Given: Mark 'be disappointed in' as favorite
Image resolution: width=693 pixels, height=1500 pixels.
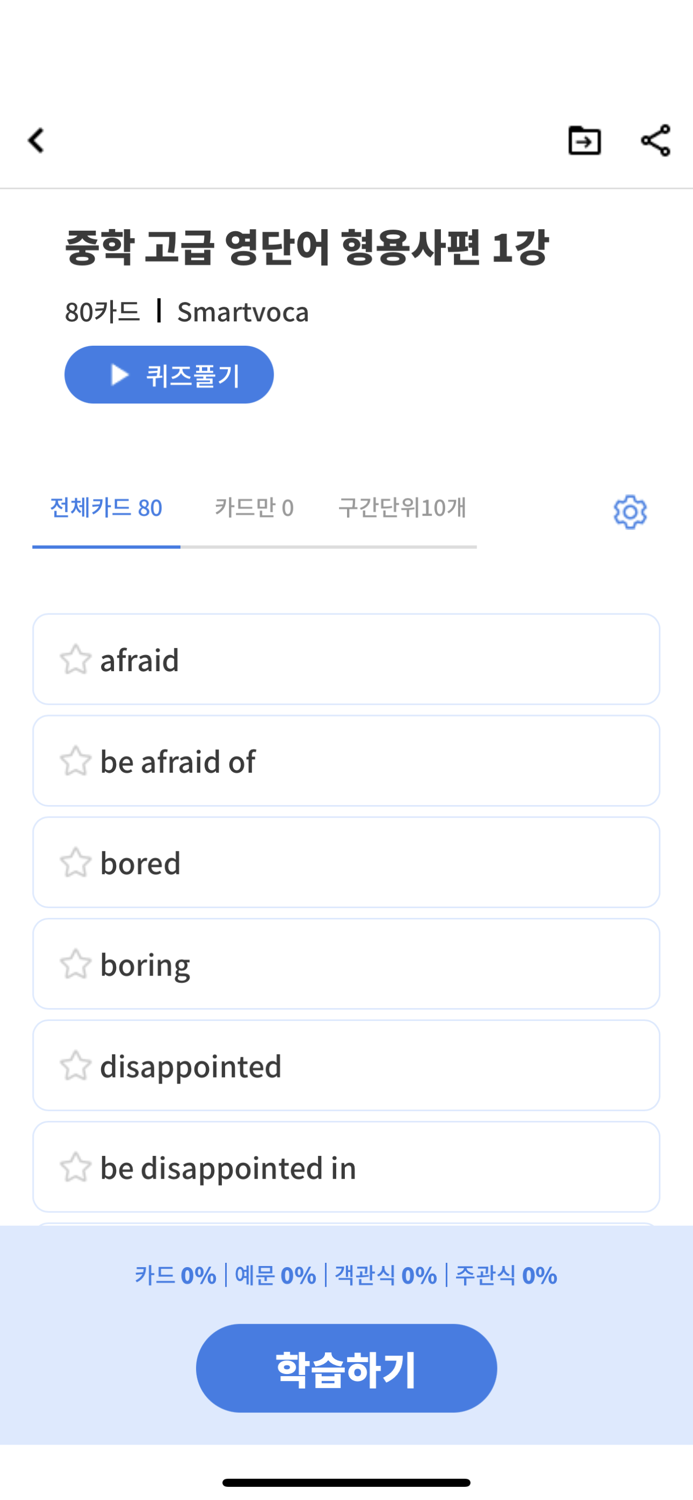Looking at the screenshot, I should (74, 1166).
